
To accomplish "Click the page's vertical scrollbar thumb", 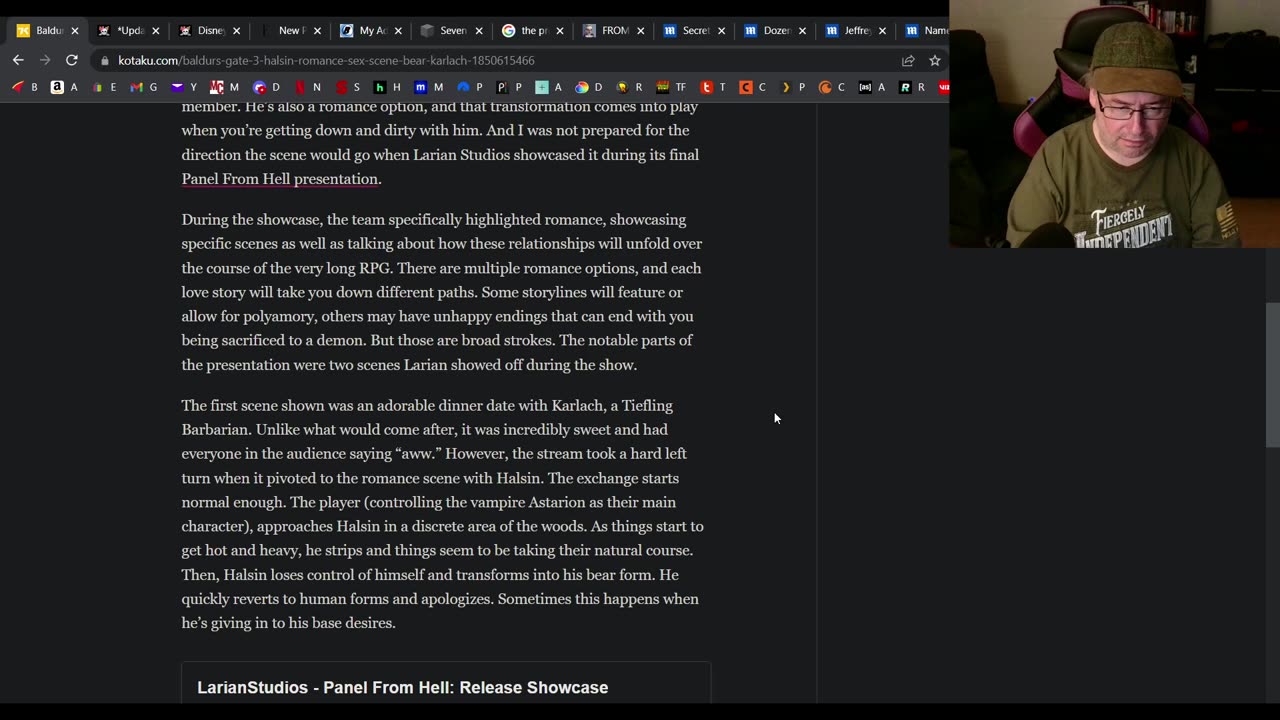I will pyautogui.click(x=1272, y=375).
